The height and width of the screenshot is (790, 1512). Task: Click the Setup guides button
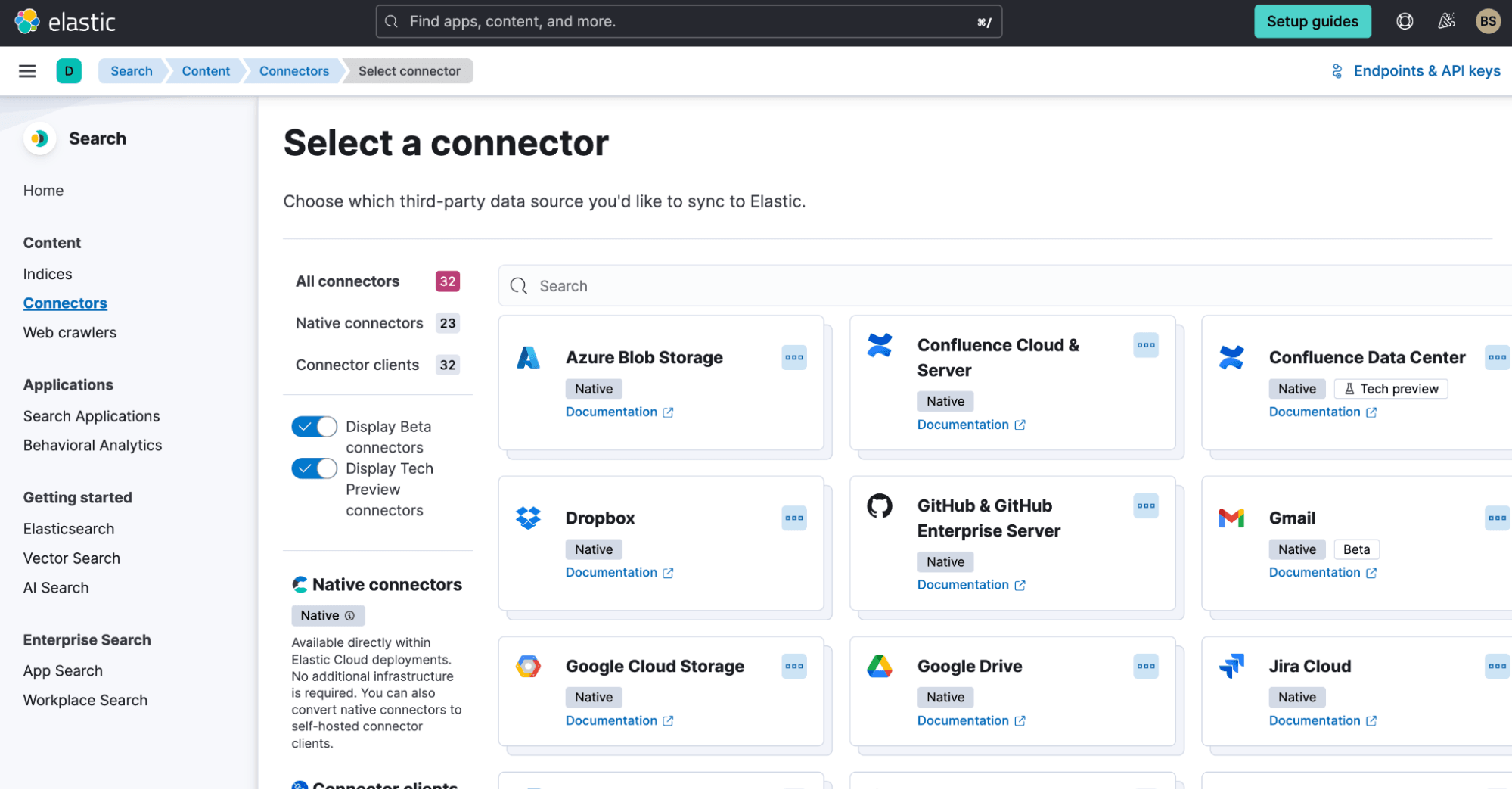pyautogui.click(x=1312, y=21)
